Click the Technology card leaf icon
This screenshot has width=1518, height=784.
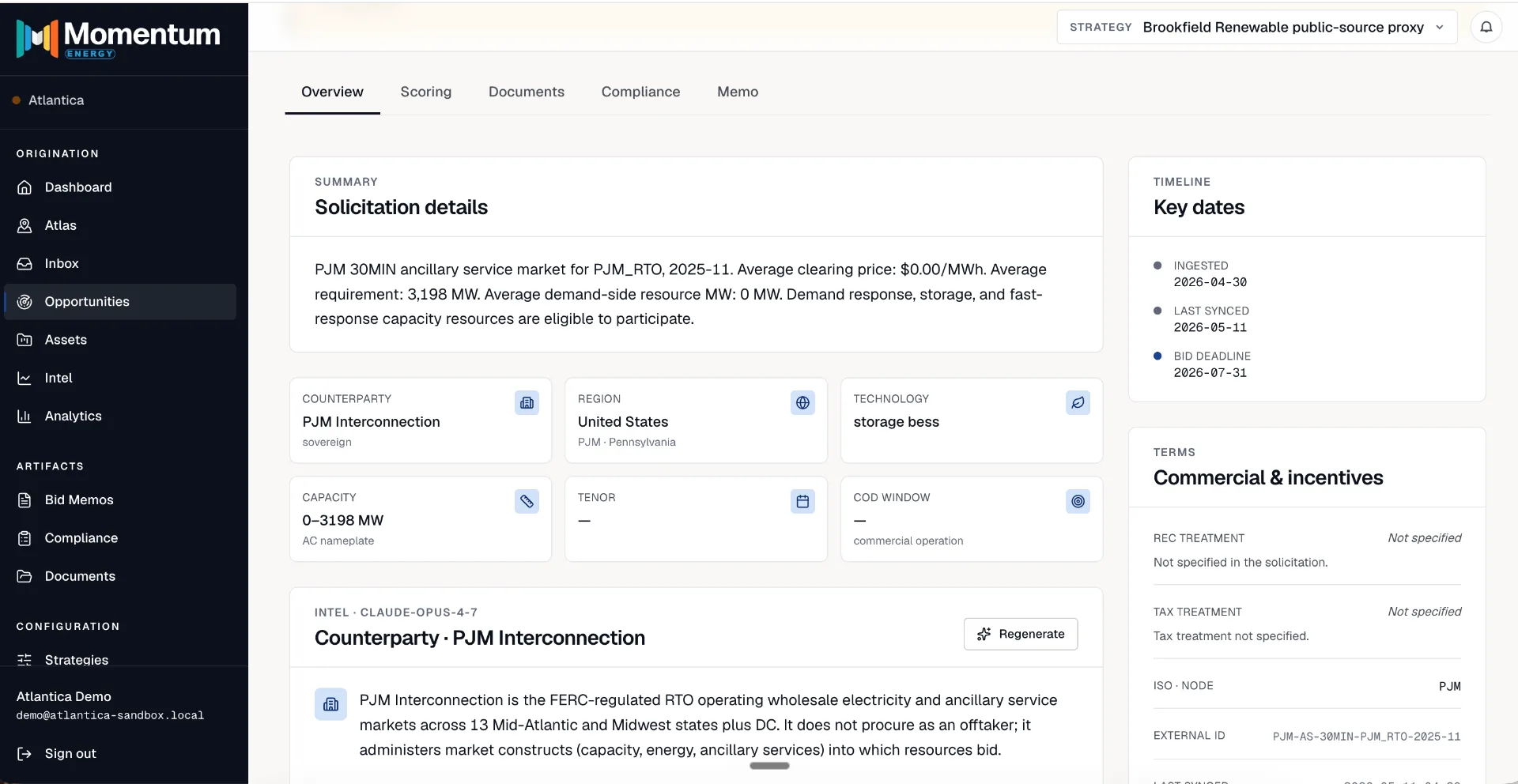[x=1078, y=403]
